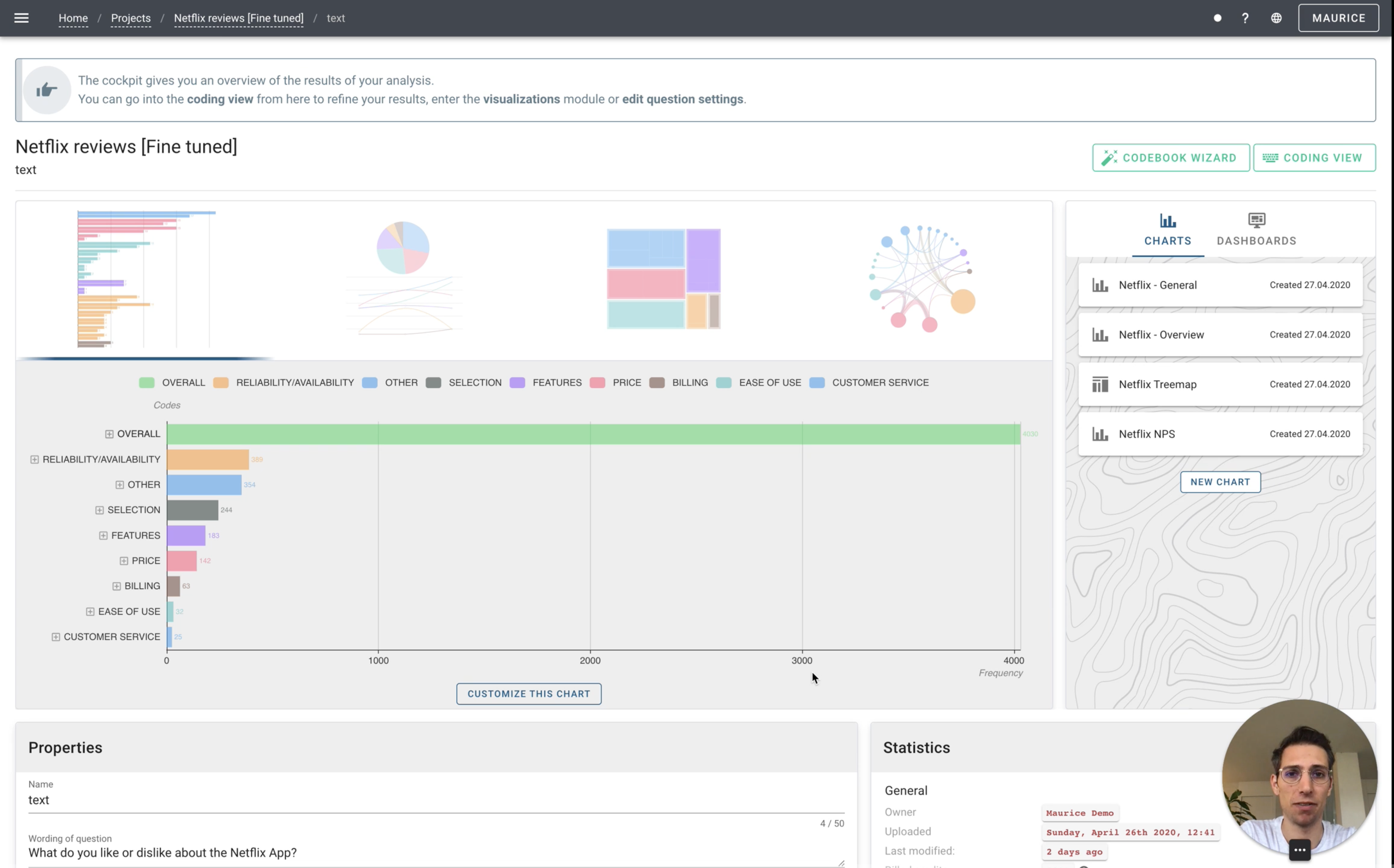The image size is (1394, 868).
Task: Click the bar chart icon beside Netflix - General
Action: [1099, 285]
